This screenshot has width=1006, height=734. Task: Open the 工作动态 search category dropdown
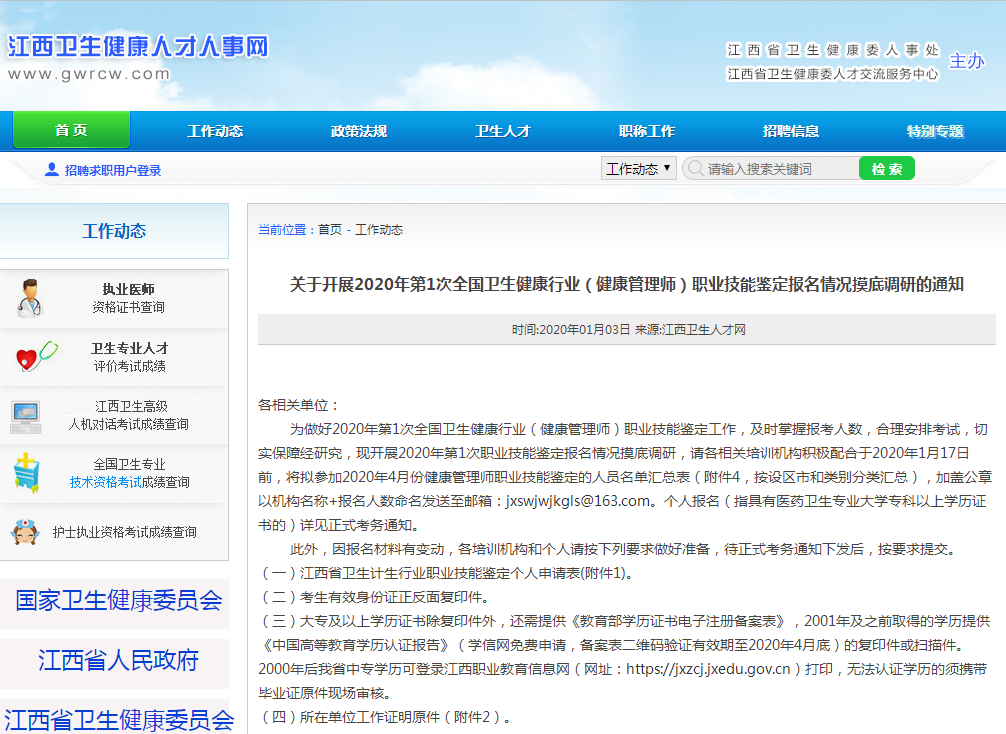point(639,169)
